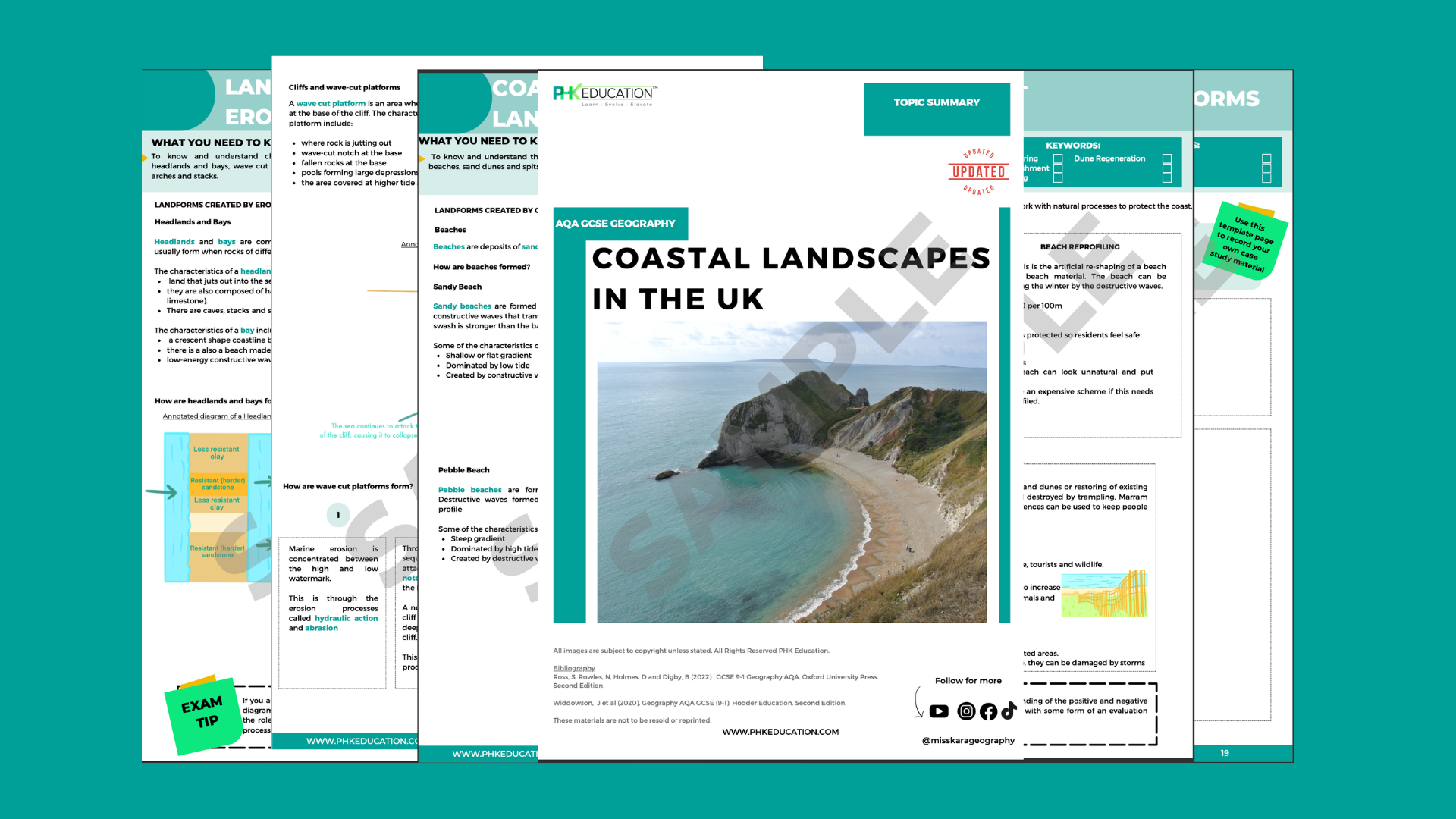Viewport: 1456px width, 819px height.
Task: Select the green EXAM TIP sticky note
Action: tap(202, 714)
